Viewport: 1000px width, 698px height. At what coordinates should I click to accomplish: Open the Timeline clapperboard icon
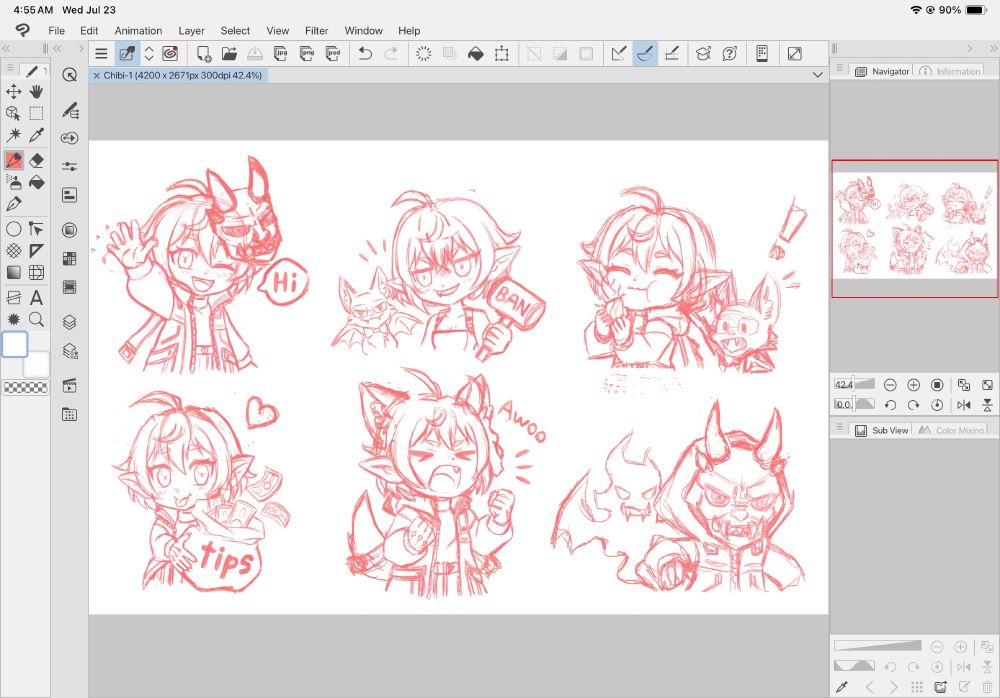click(x=70, y=385)
